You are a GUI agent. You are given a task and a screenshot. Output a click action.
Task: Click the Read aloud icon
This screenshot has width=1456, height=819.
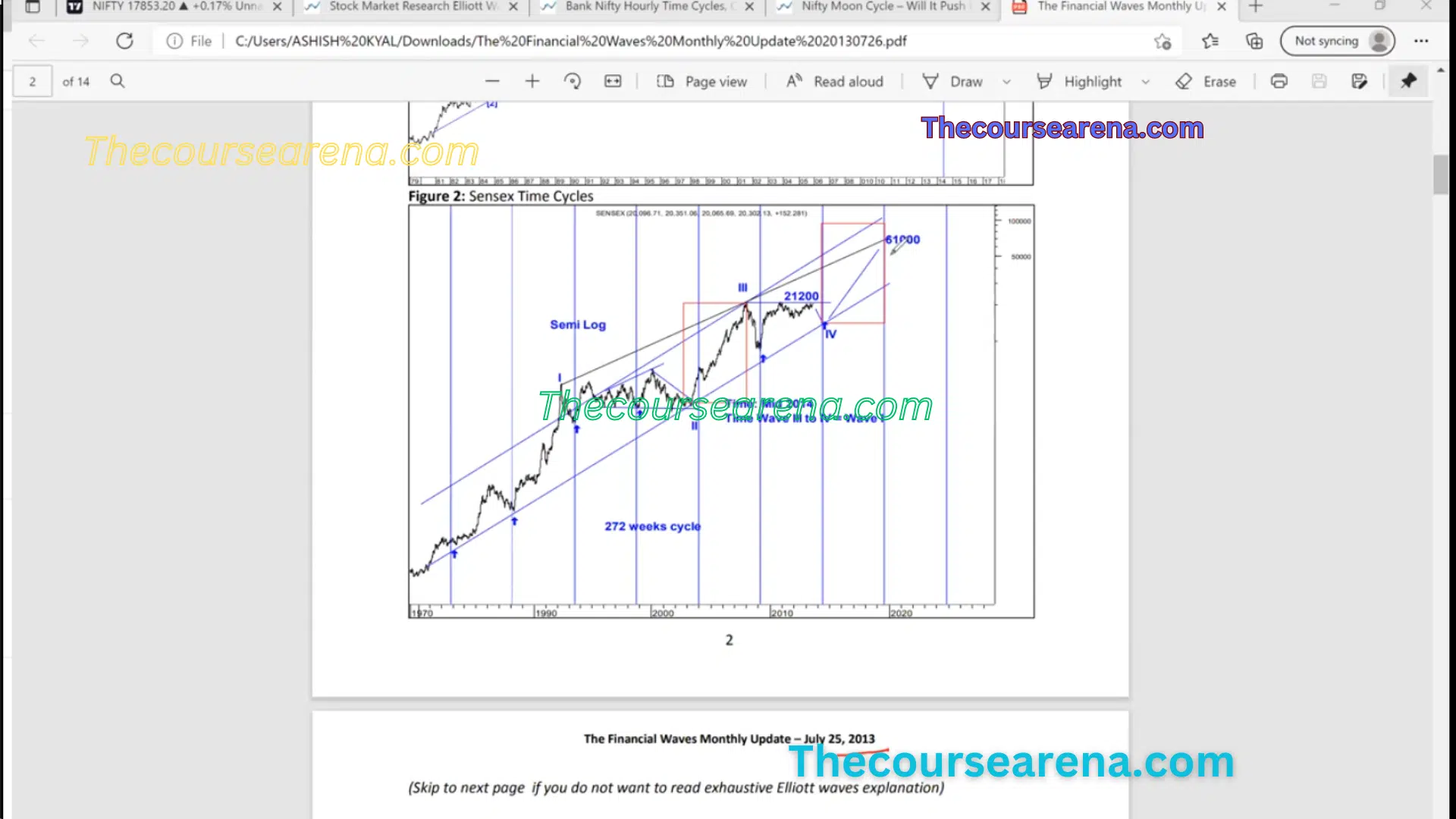793,81
